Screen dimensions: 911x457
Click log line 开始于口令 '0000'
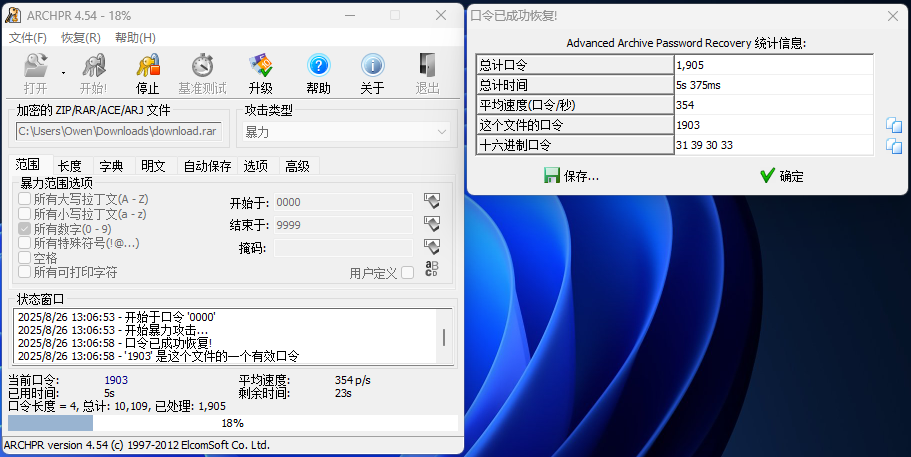pos(117,317)
